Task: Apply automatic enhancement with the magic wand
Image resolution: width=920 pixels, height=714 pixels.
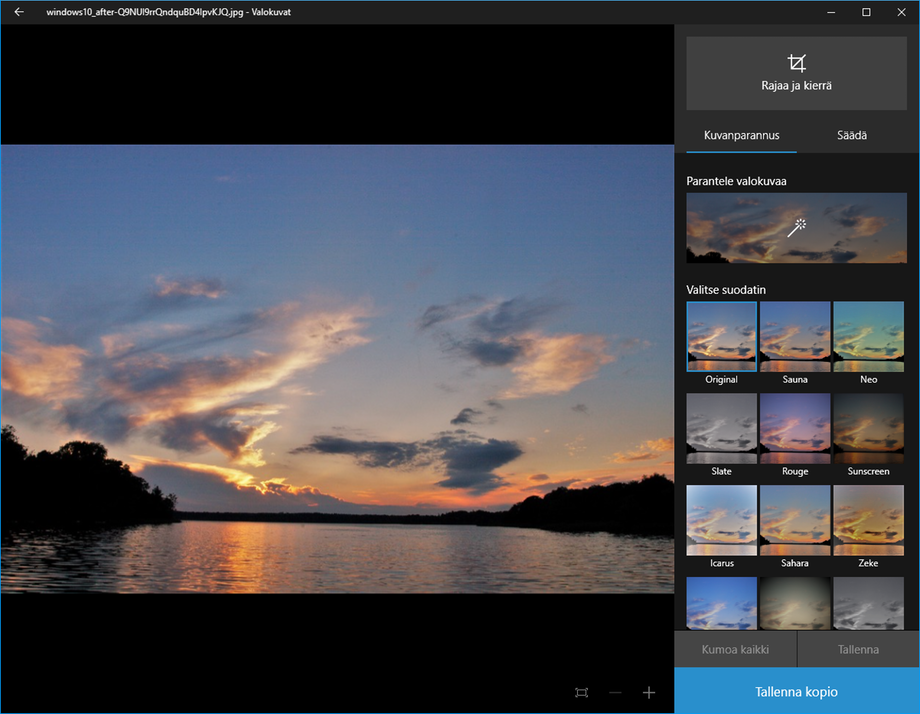Action: (x=796, y=228)
